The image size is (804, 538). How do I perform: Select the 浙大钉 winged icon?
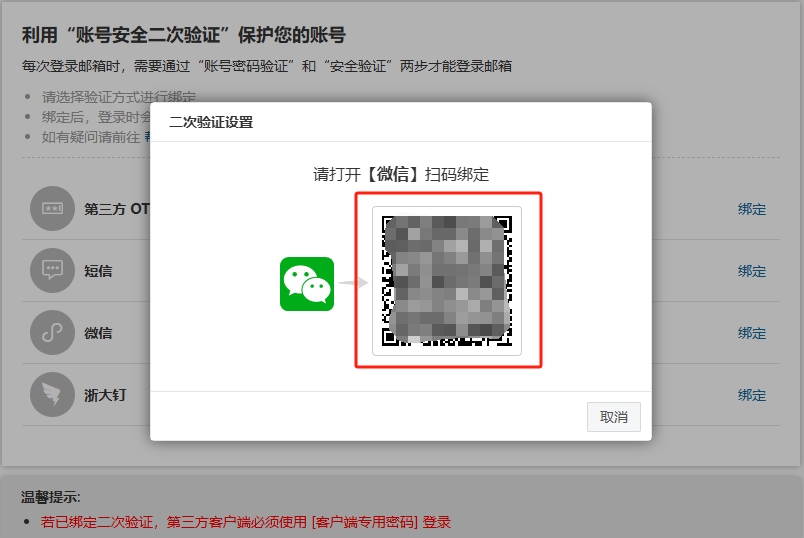[x=52, y=394]
